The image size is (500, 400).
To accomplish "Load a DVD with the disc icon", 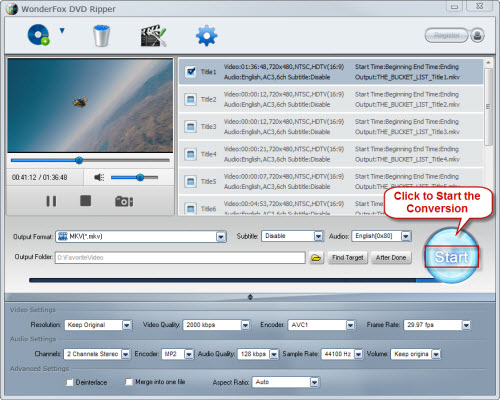I will [x=38, y=35].
